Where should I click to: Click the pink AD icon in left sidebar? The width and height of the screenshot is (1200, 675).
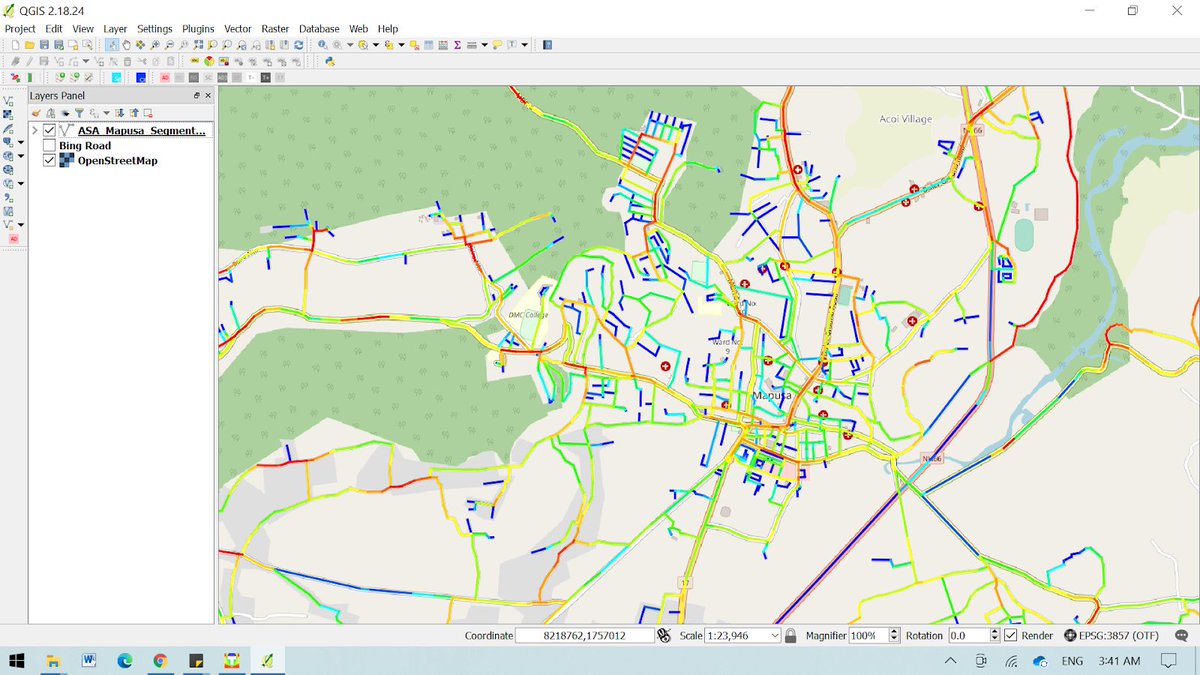tap(14, 239)
